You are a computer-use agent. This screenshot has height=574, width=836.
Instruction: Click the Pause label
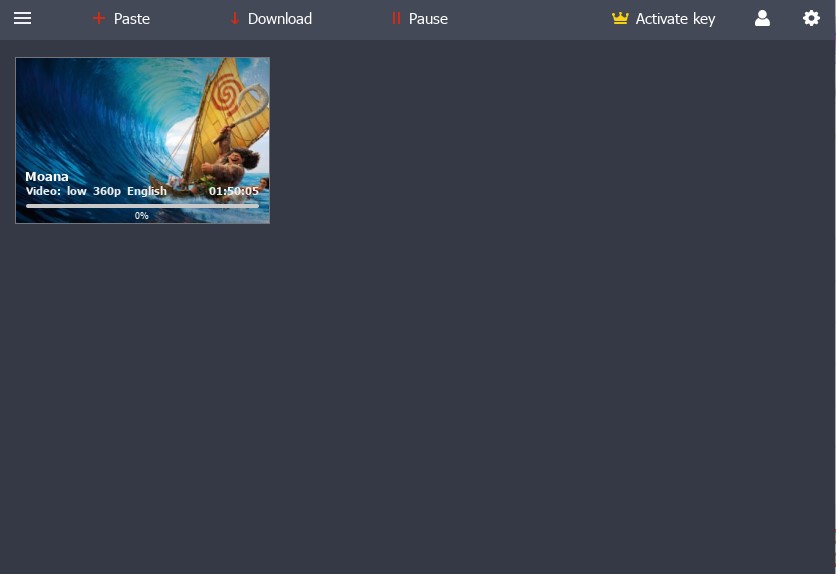point(428,19)
